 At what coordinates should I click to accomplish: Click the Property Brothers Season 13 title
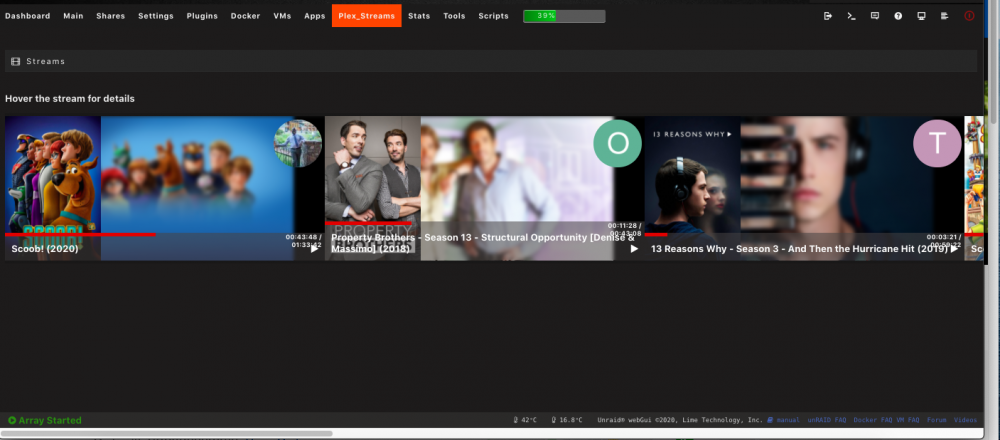[483, 243]
